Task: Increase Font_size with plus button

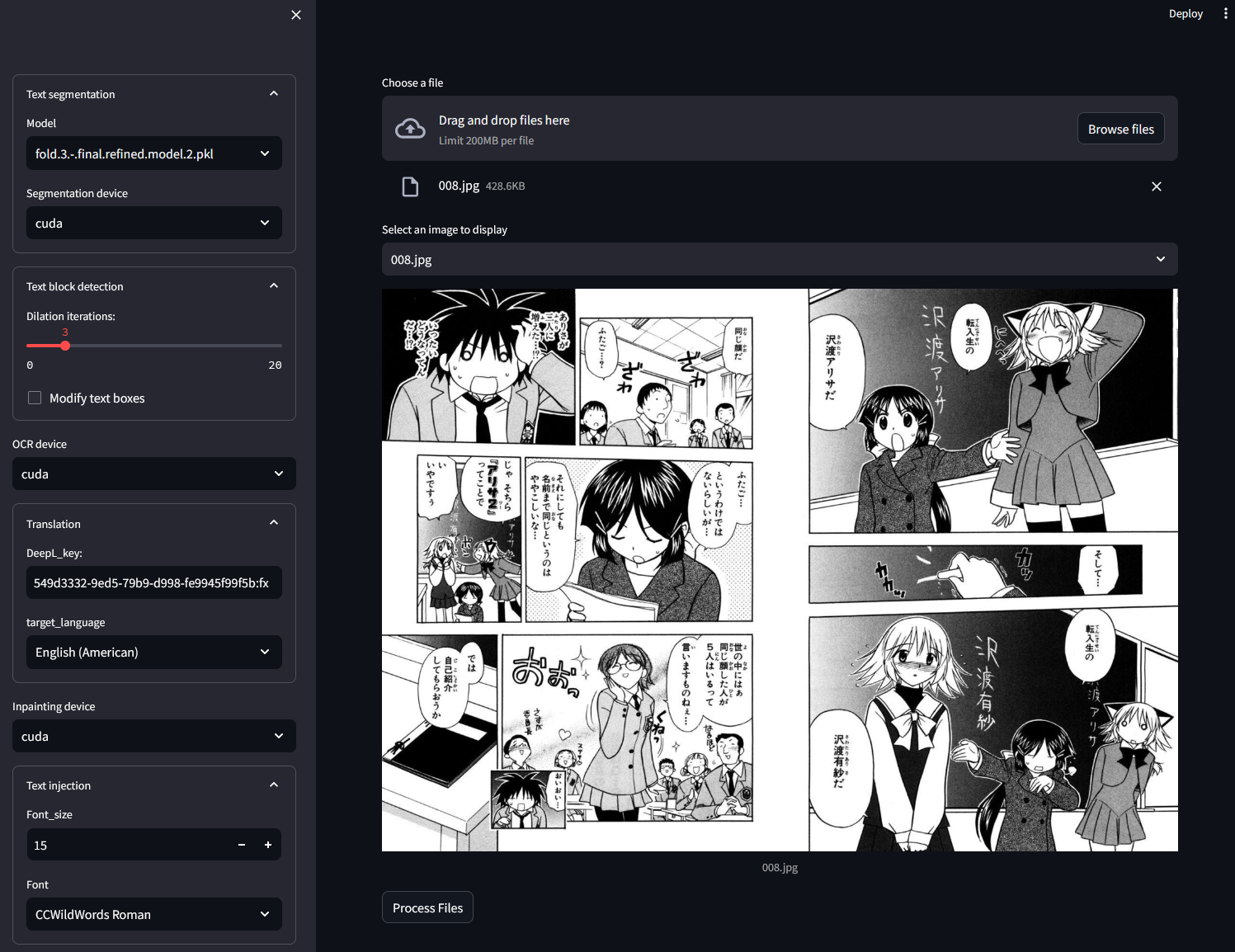Action: tap(268, 845)
